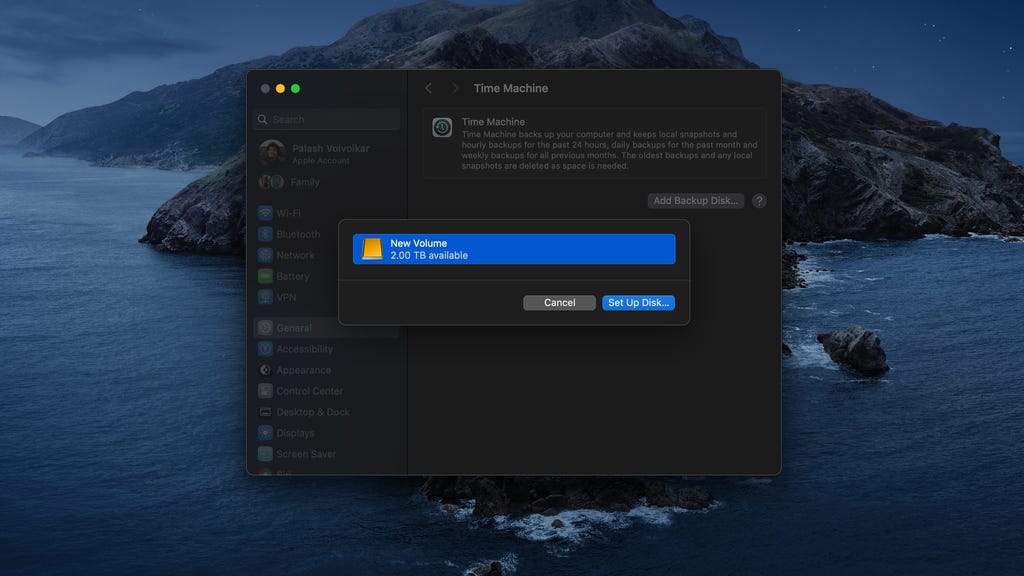Cancel the backup disk selection dialog
1024x576 pixels.
tap(559, 303)
